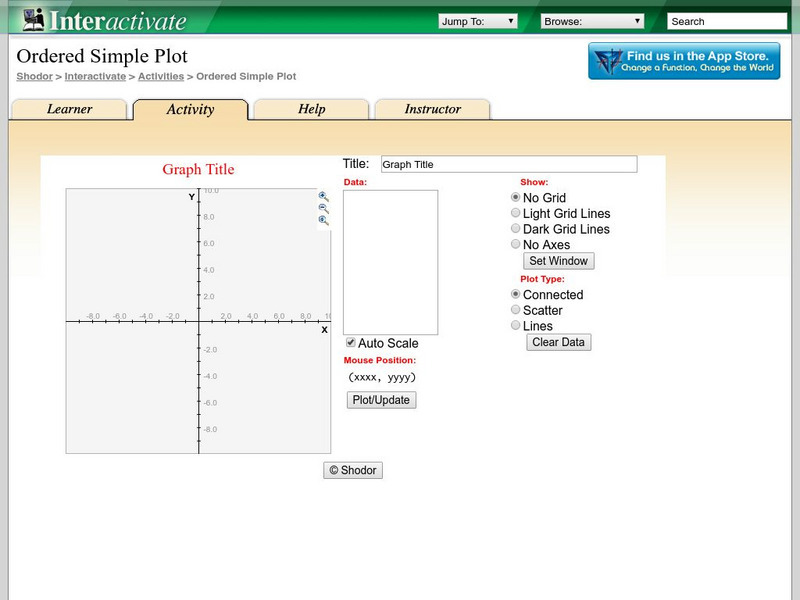
Task: Click the zoom in magnifier icon
Action: [x=323, y=197]
